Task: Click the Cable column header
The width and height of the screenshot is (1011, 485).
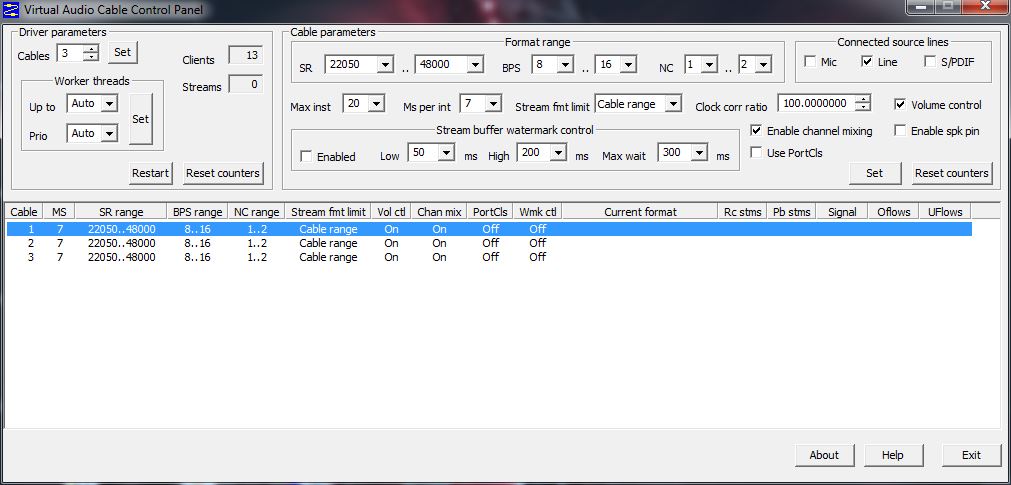Action: point(24,212)
